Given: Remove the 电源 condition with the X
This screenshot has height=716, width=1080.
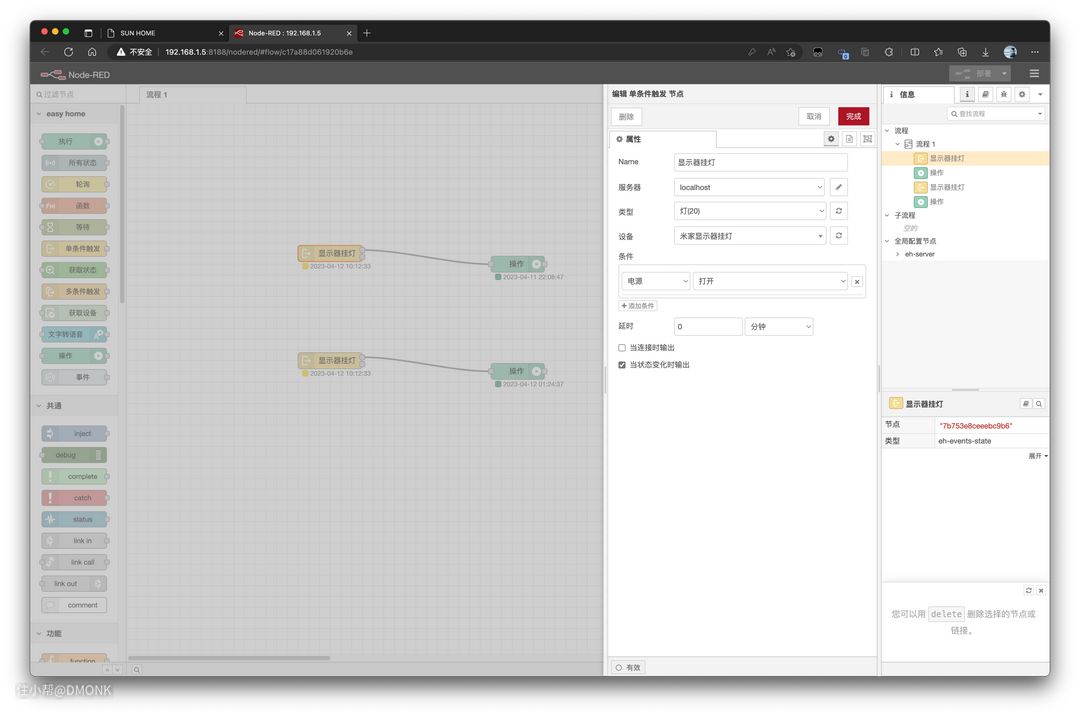Looking at the screenshot, I should (x=856, y=282).
